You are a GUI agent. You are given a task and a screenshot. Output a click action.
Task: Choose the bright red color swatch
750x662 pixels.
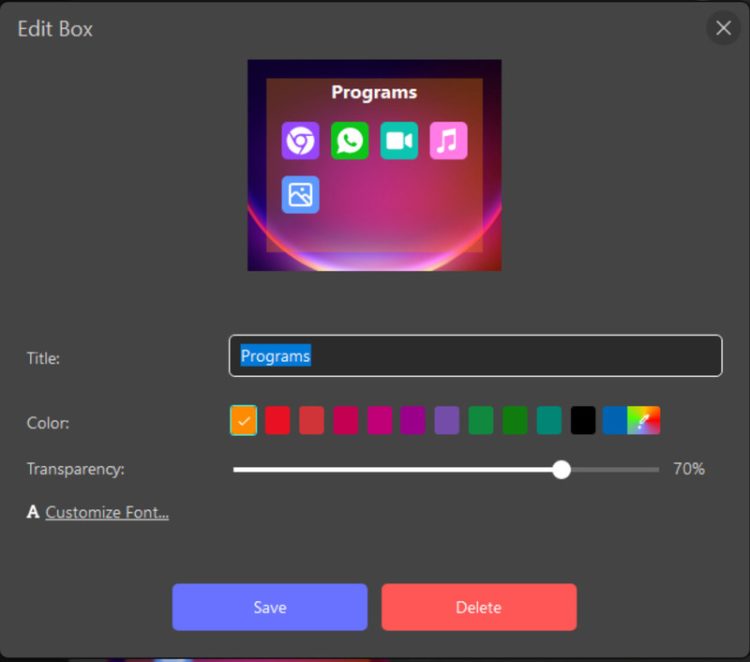click(x=277, y=421)
